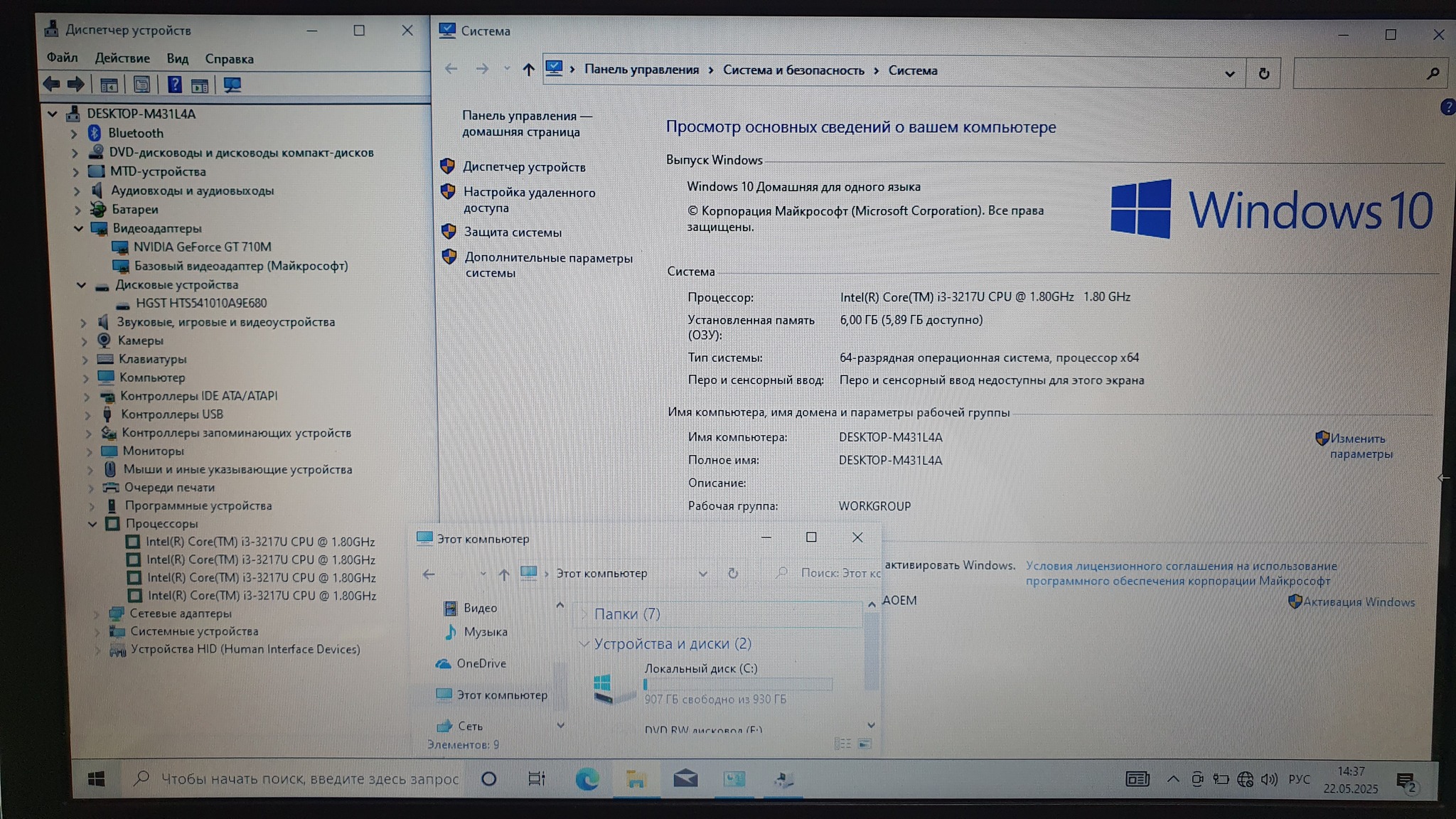Click the refresh button in System address bar
Screen dimensions: 1456x819
(x=1263, y=73)
